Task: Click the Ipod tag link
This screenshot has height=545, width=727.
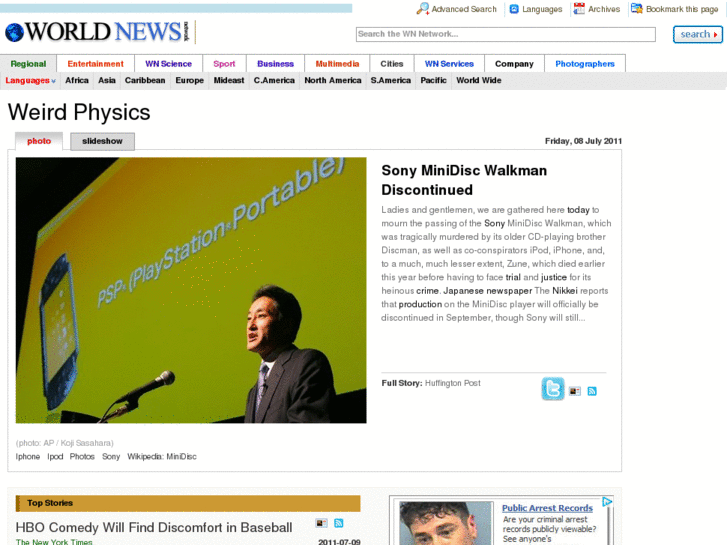Action: coord(55,457)
